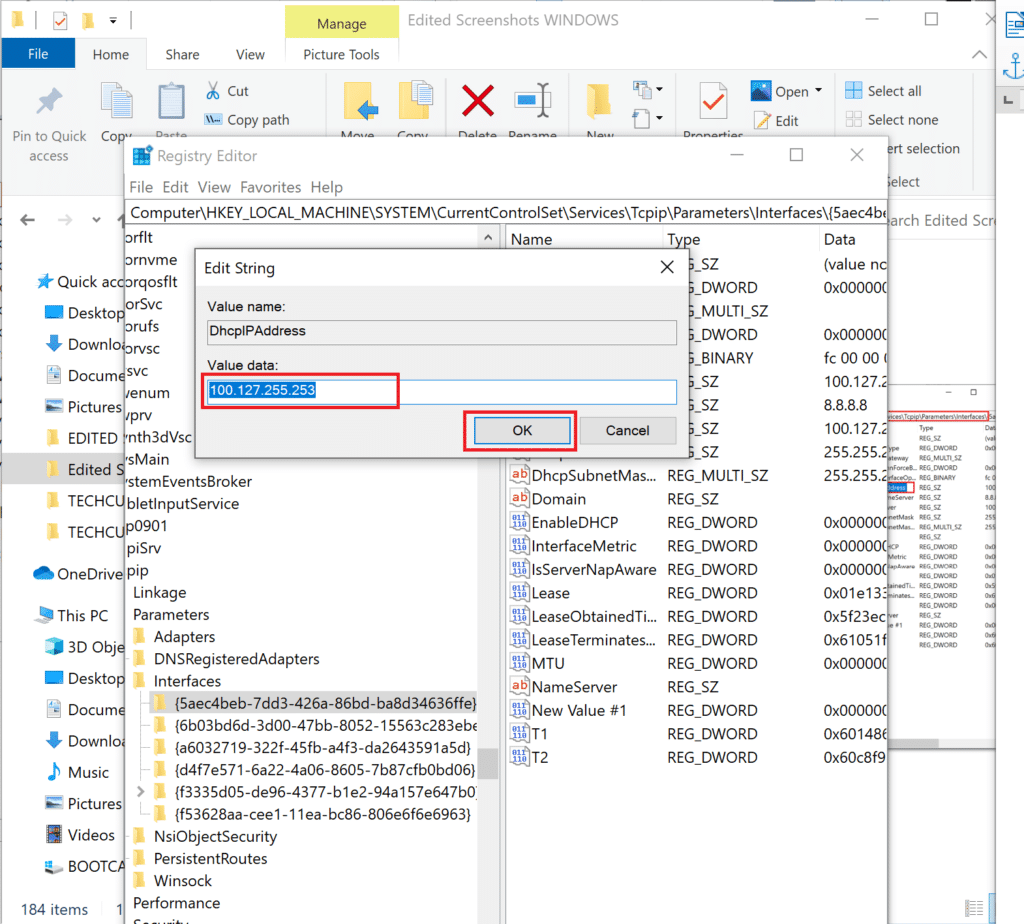The width and height of the screenshot is (1024, 924).
Task: Click the Select all icon
Action: tap(853, 91)
